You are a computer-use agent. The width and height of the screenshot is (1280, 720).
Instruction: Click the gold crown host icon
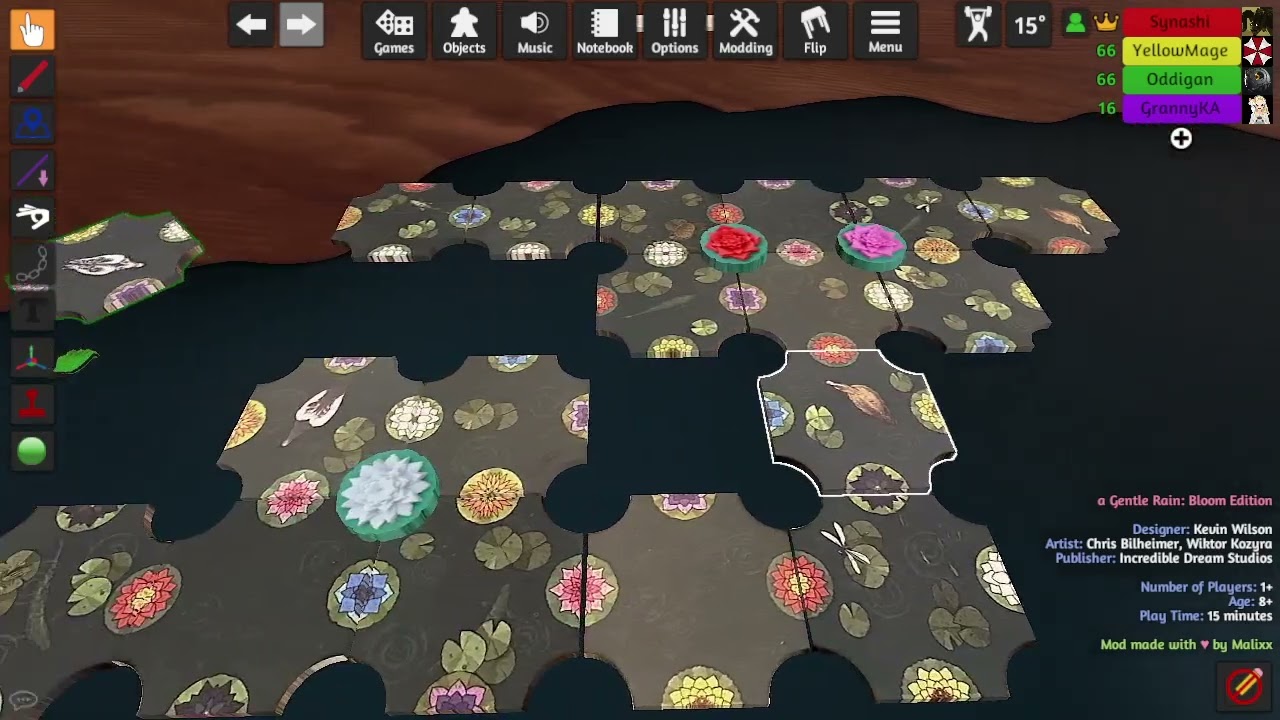(x=1106, y=22)
